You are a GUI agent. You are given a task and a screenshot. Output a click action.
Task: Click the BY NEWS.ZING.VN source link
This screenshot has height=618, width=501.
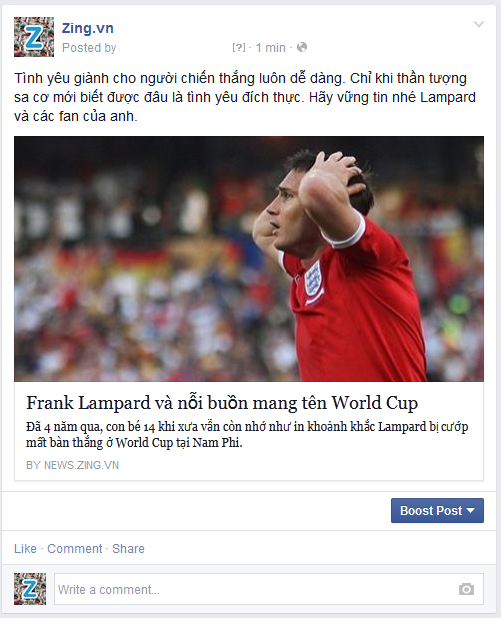tap(72, 465)
